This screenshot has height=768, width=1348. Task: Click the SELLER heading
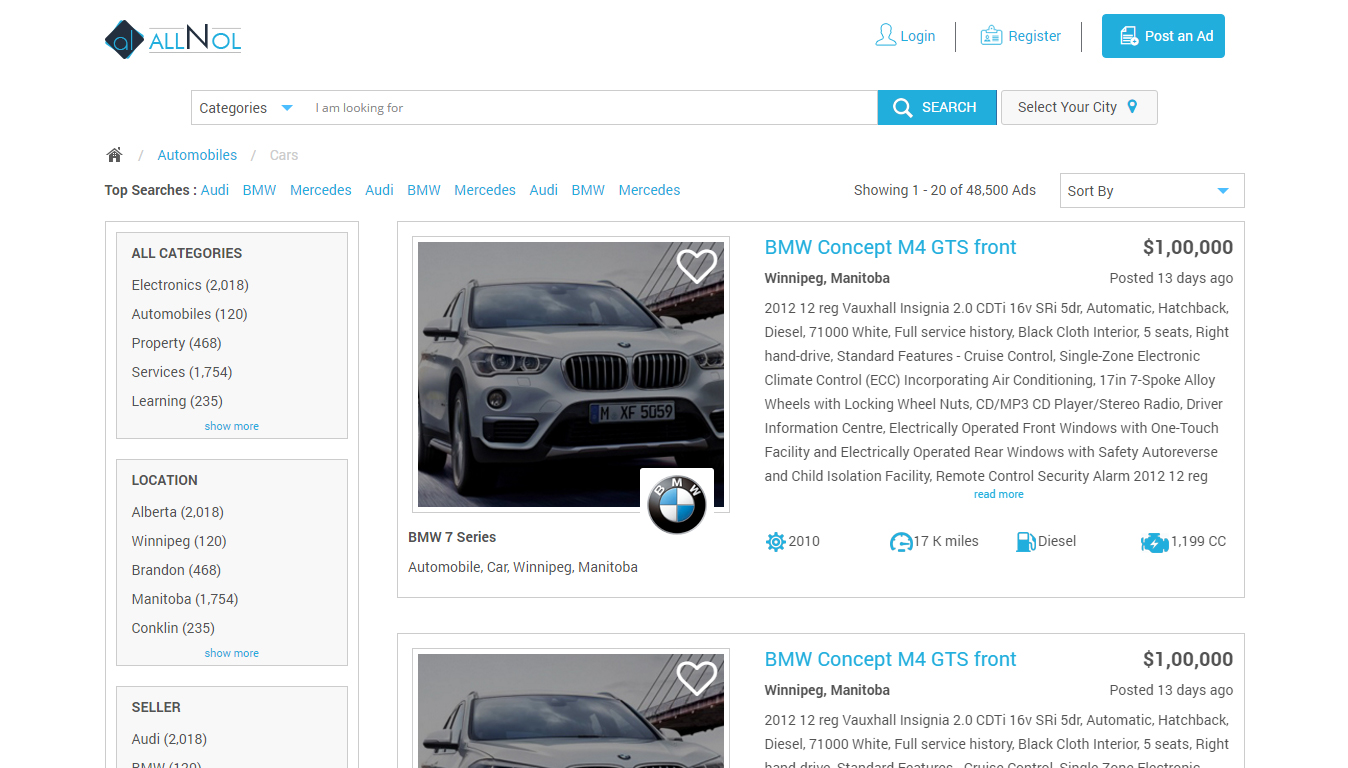point(156,707)
